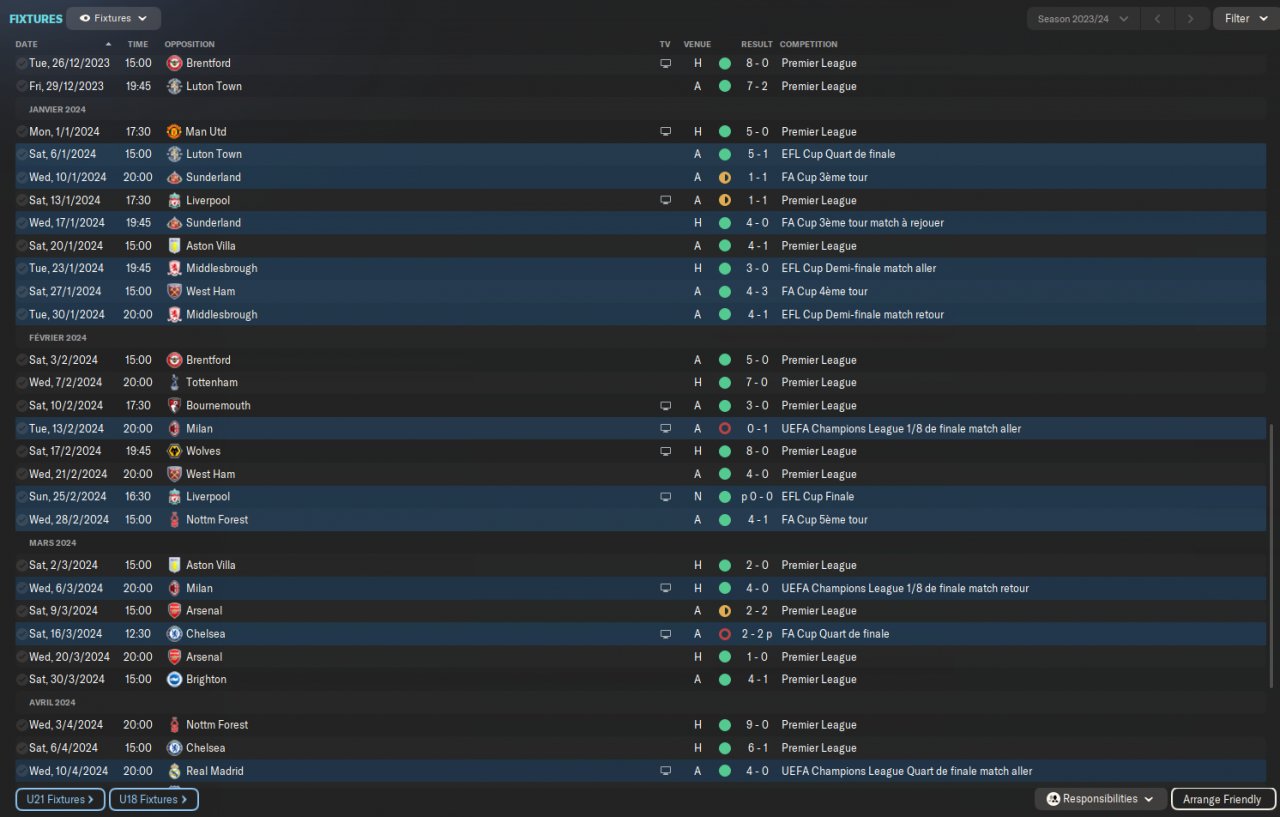Expand the Filter dropdown
The height and width of the screenshot is (817, 1280).
coord(1244,18)
